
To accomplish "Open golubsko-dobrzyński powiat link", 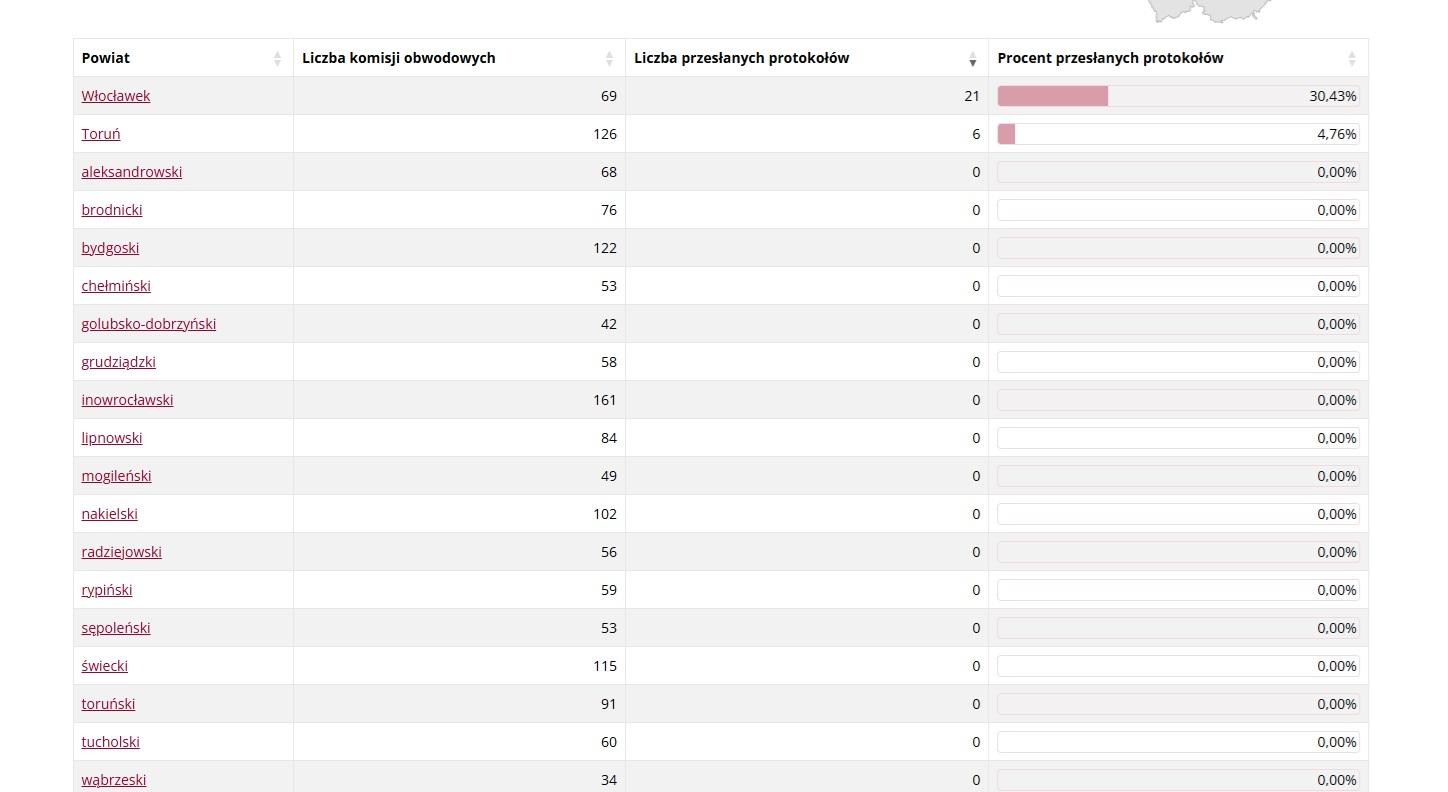I will (x=149, y=324).
